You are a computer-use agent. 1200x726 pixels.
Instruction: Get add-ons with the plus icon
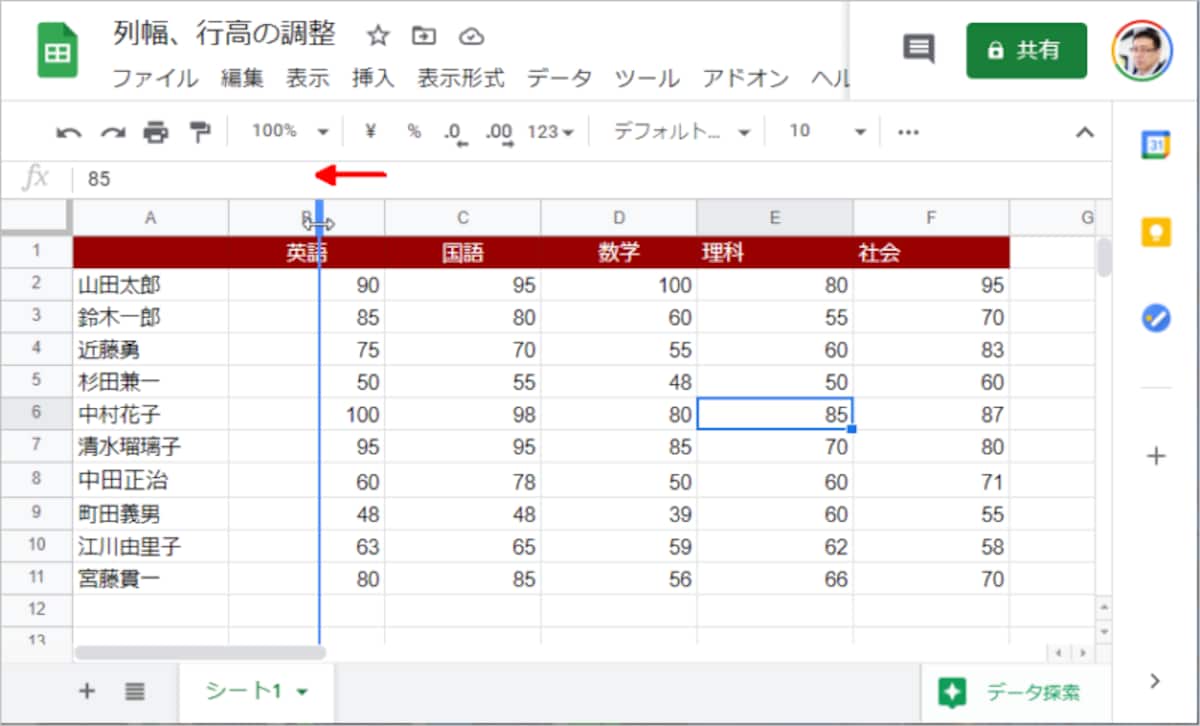click(1156, 457)
